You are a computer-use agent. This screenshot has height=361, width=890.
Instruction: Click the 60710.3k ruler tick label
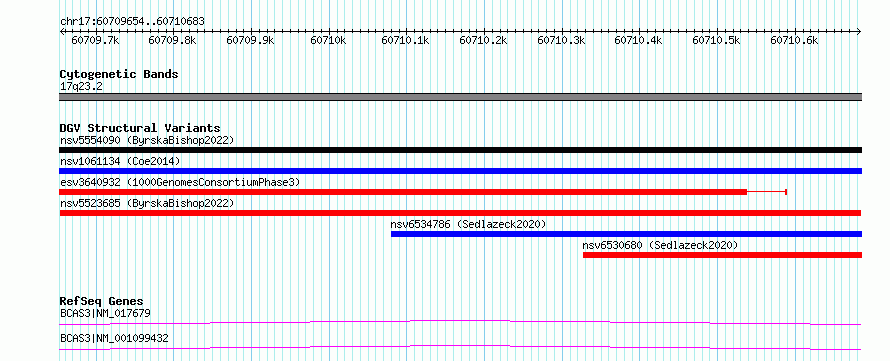pos(561,40)
